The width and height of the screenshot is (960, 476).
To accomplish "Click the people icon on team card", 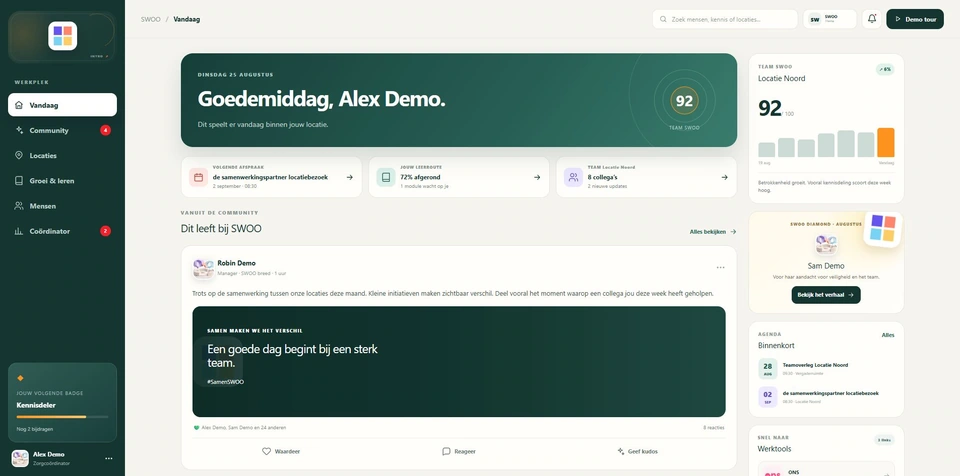I will [573, 177].
